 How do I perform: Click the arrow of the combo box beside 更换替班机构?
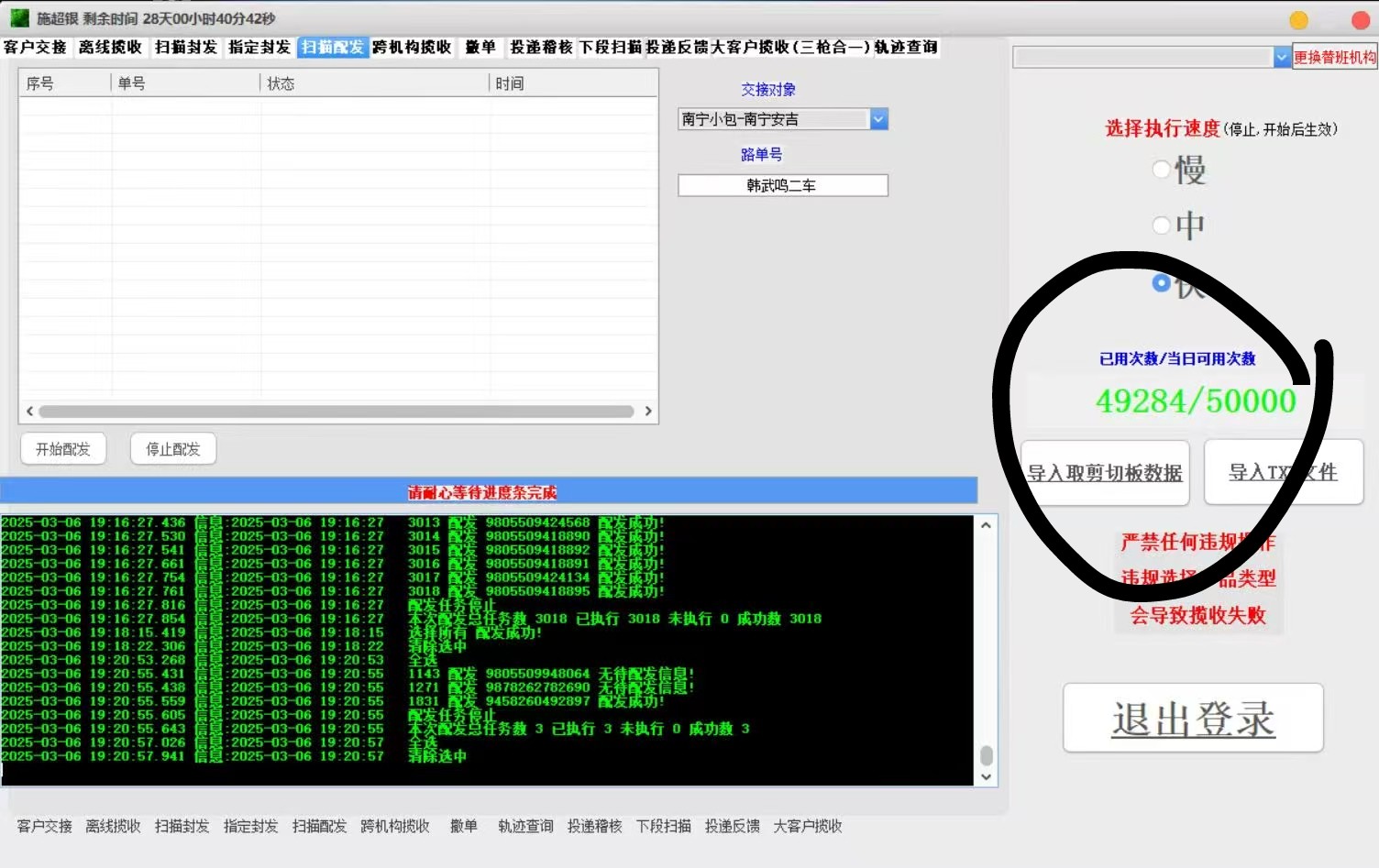(x=1282, y=58)
